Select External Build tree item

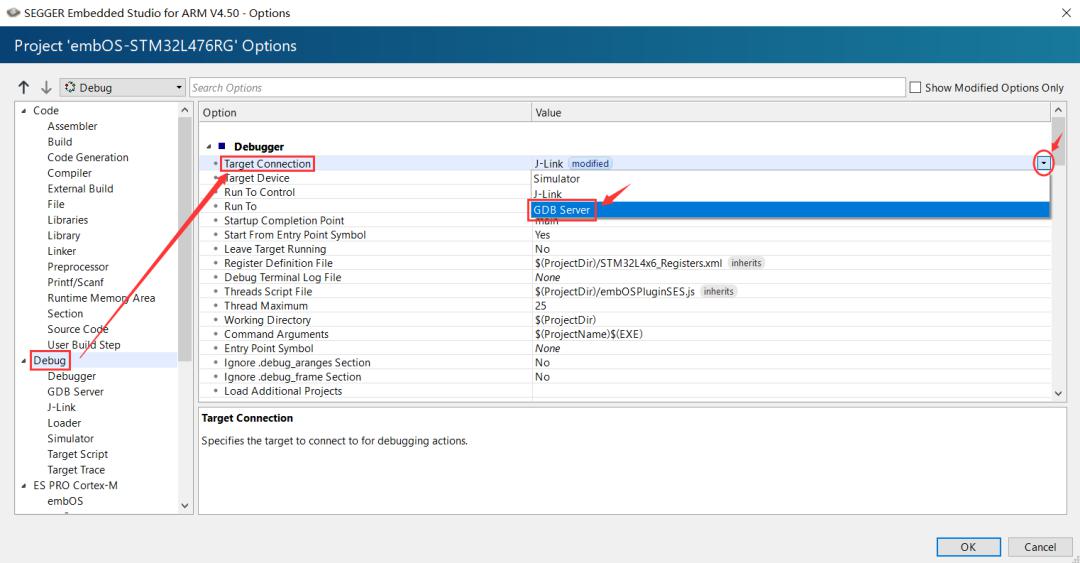[80, 188]
